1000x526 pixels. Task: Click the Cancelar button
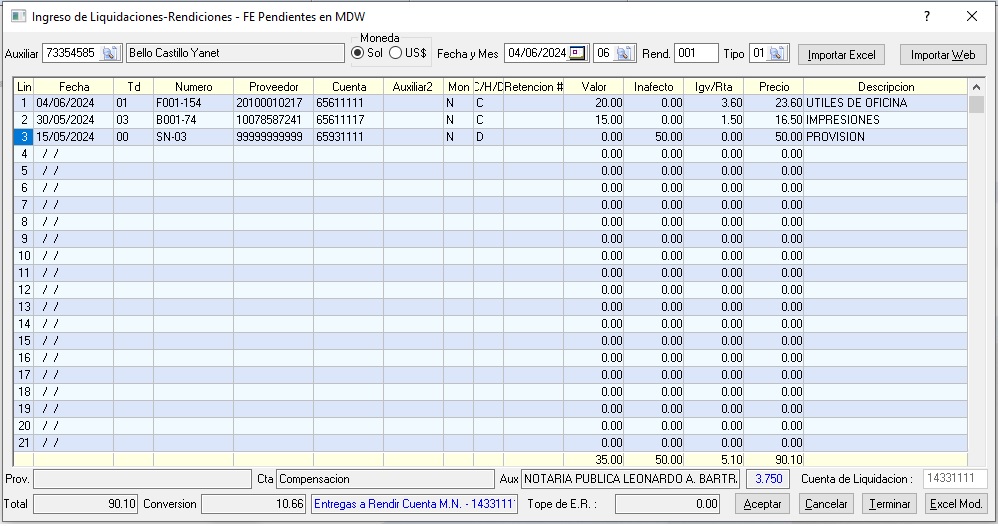pyautogui.click(x=826, y=504)
